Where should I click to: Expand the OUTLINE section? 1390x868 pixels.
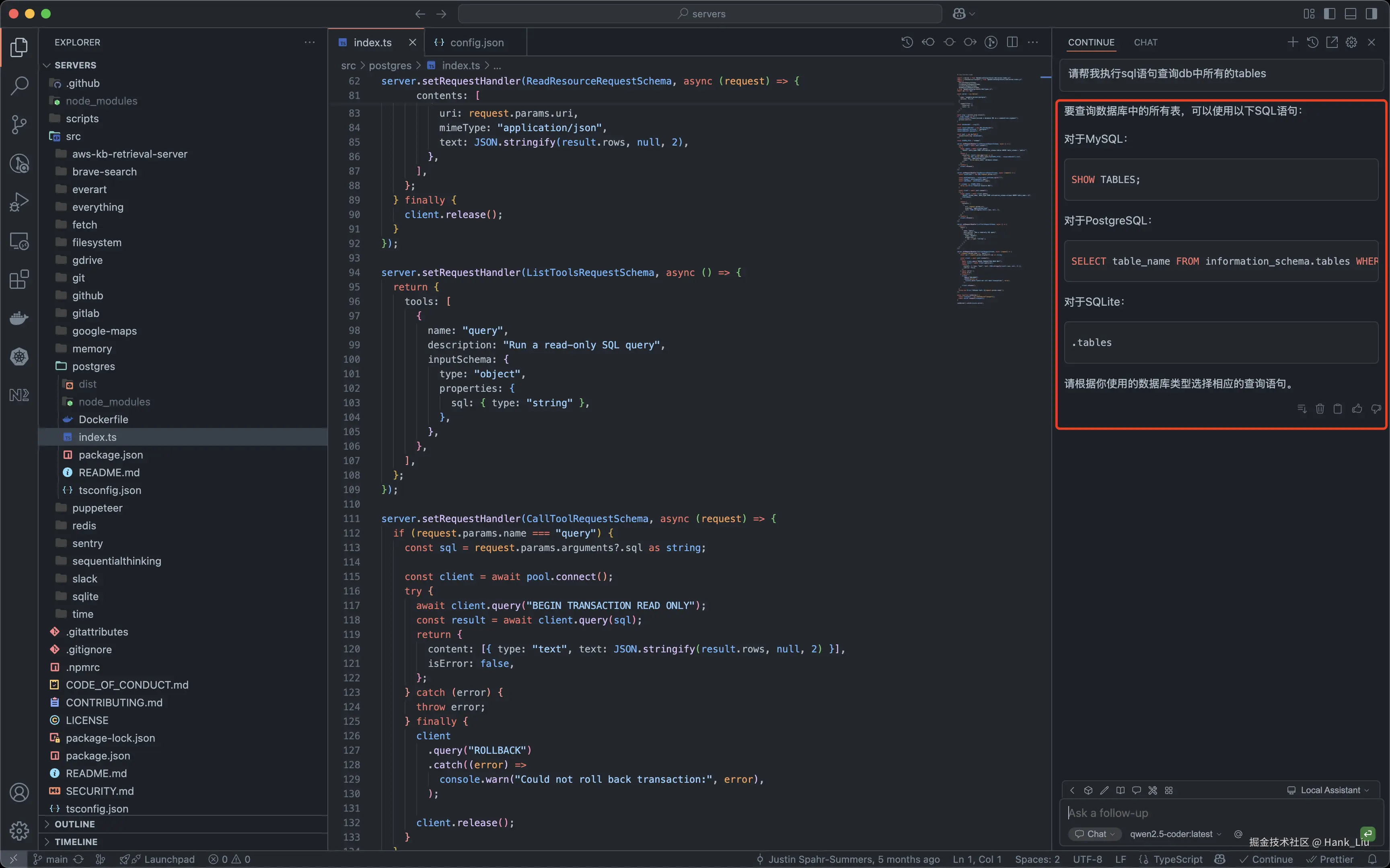(x=74, y=824)
